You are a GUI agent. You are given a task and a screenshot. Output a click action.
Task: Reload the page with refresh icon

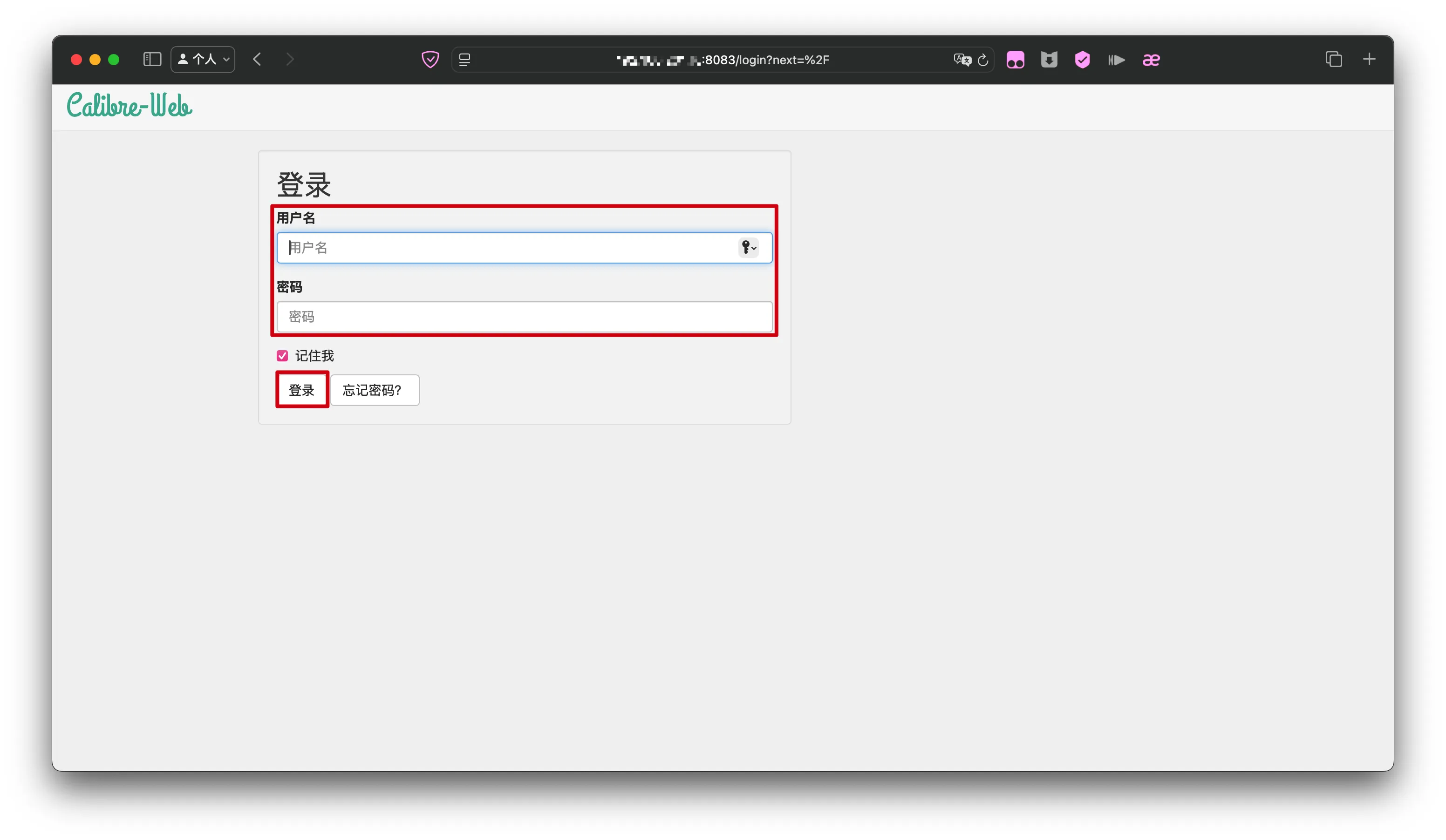coord(983,60)
